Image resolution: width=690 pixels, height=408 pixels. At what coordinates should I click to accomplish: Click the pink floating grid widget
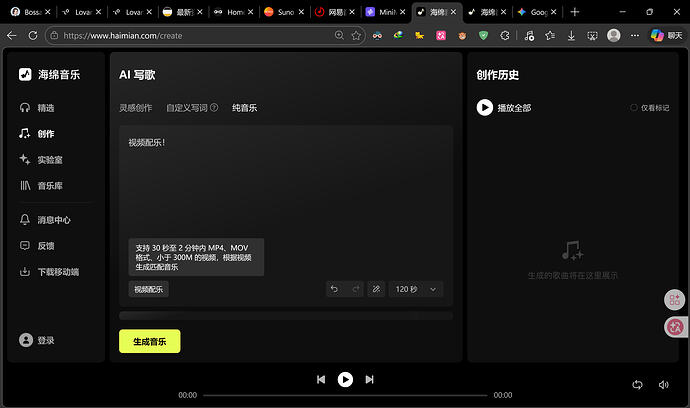point(674,300)
